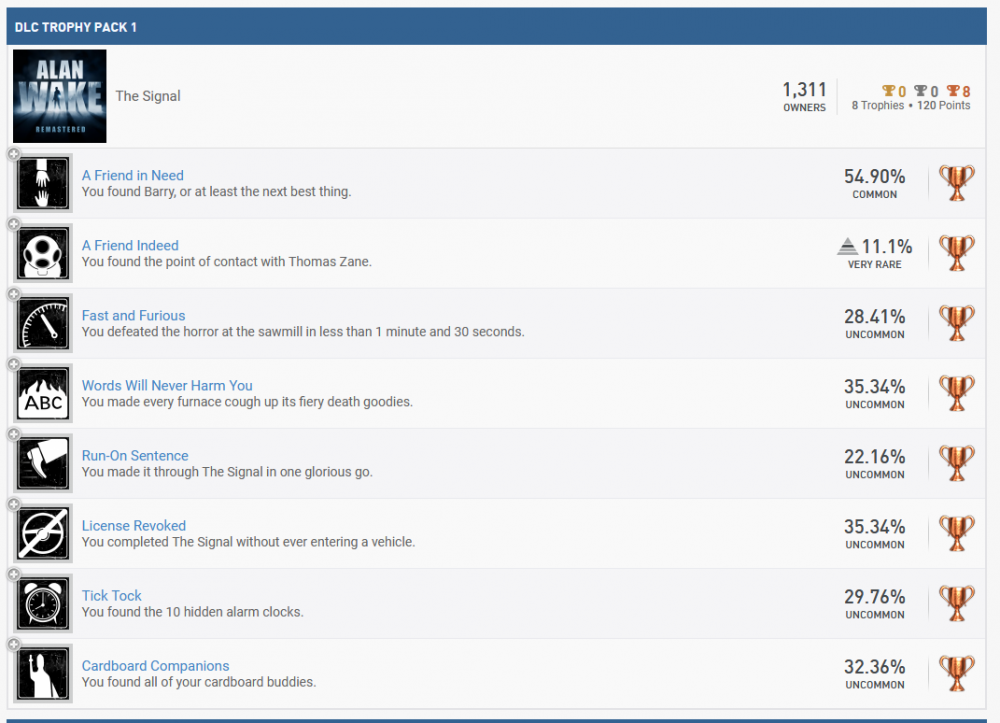The image size is (1000, 723).
Task: Expand plus button on Fast and Furious
Action: [14, 294]
